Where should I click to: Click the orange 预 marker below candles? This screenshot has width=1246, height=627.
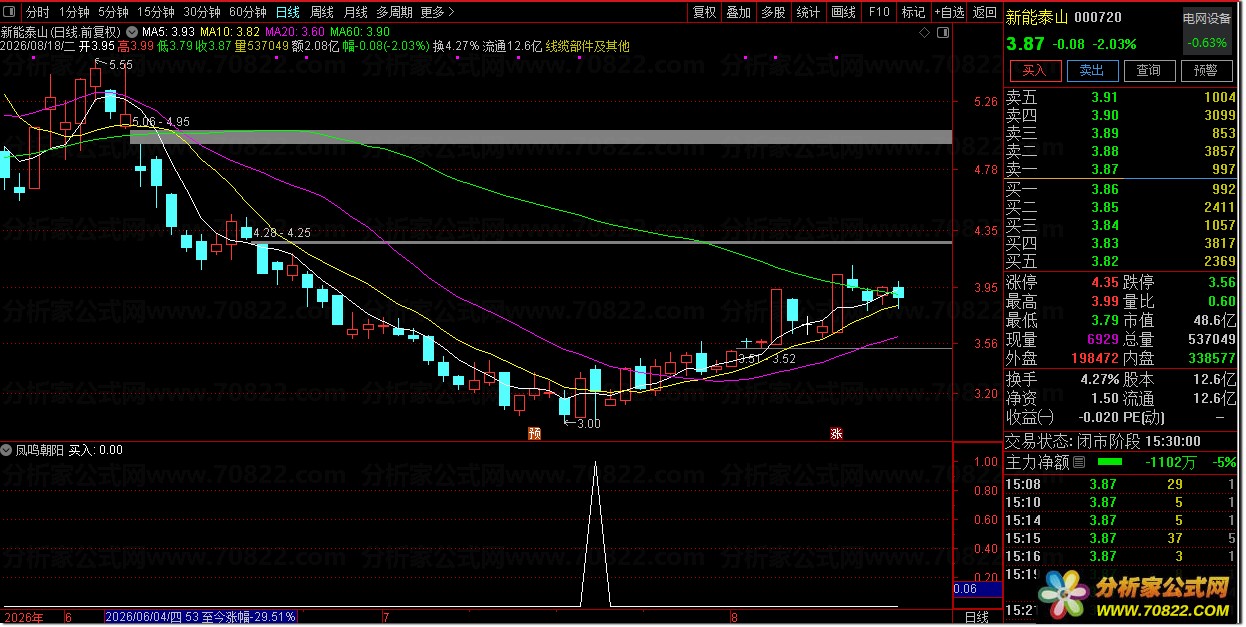[x=534, y=434]
